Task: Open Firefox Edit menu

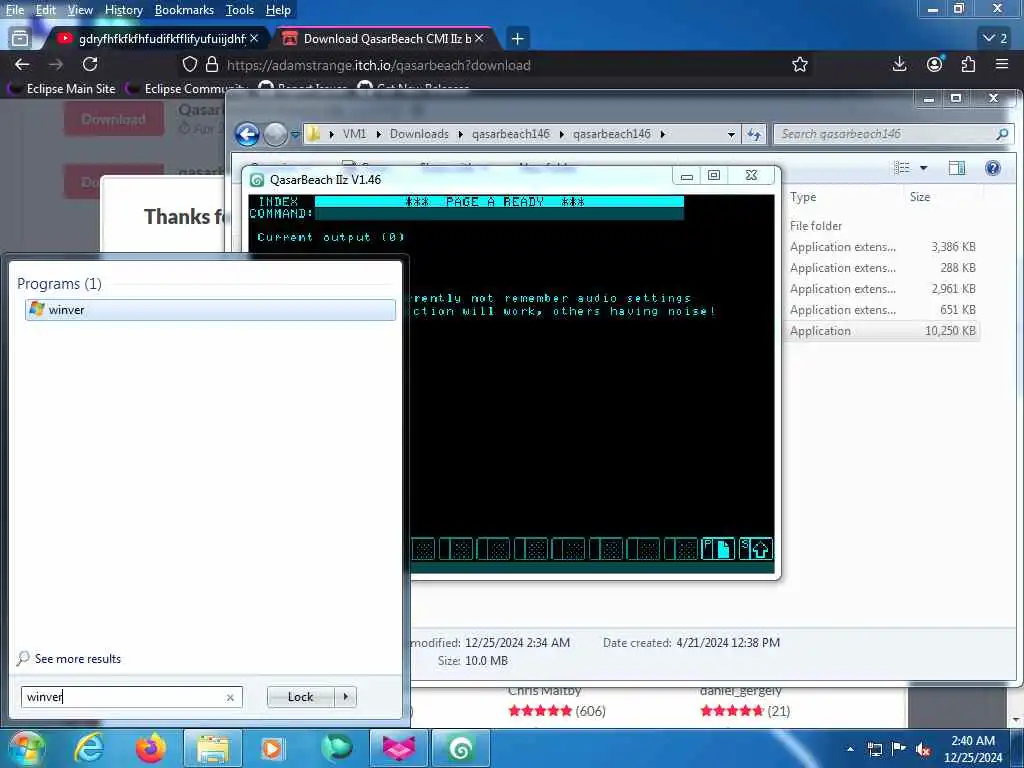Action: [x=46, y=10]
